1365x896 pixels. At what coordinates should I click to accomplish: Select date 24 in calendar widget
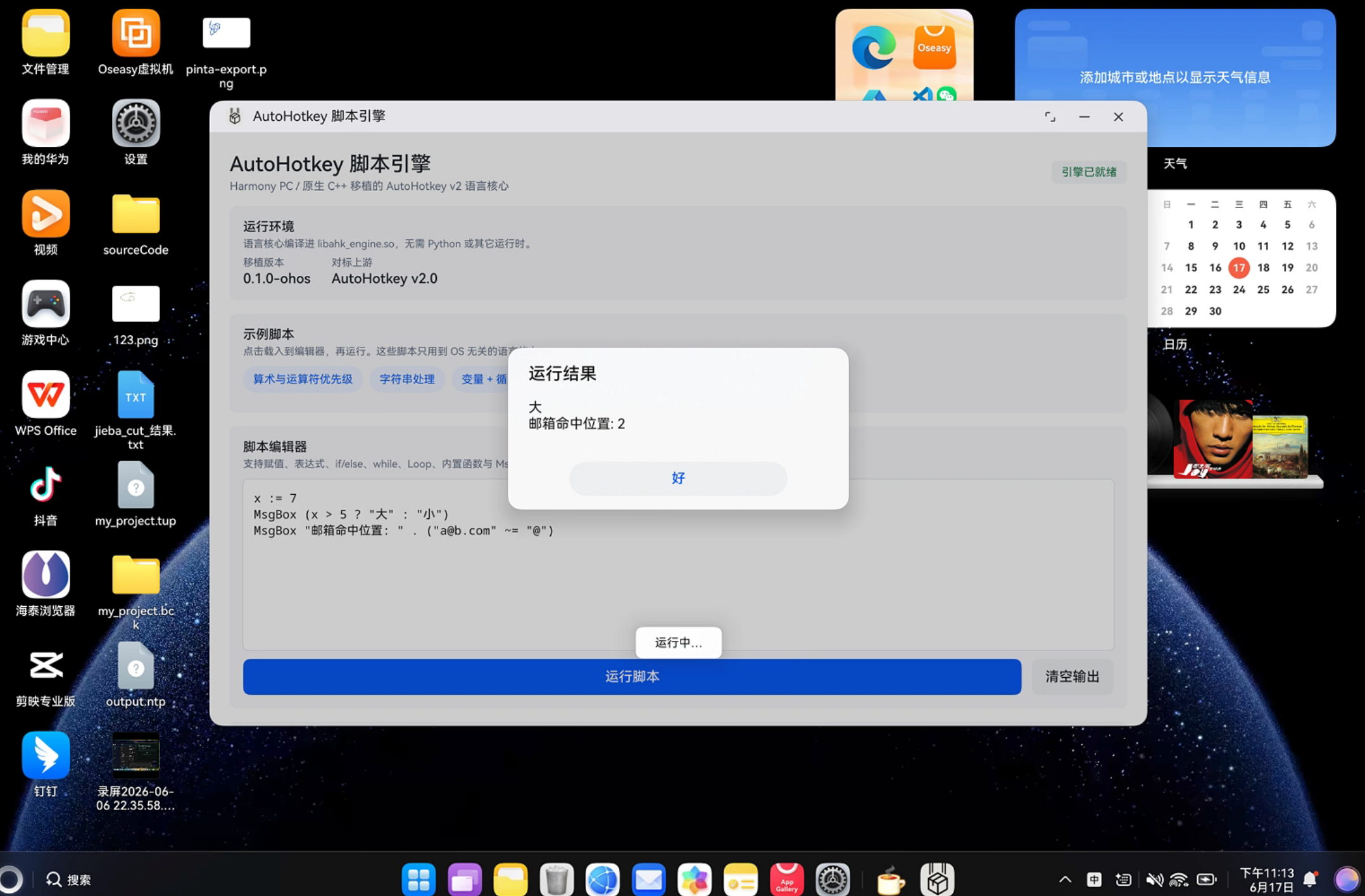1239,289
